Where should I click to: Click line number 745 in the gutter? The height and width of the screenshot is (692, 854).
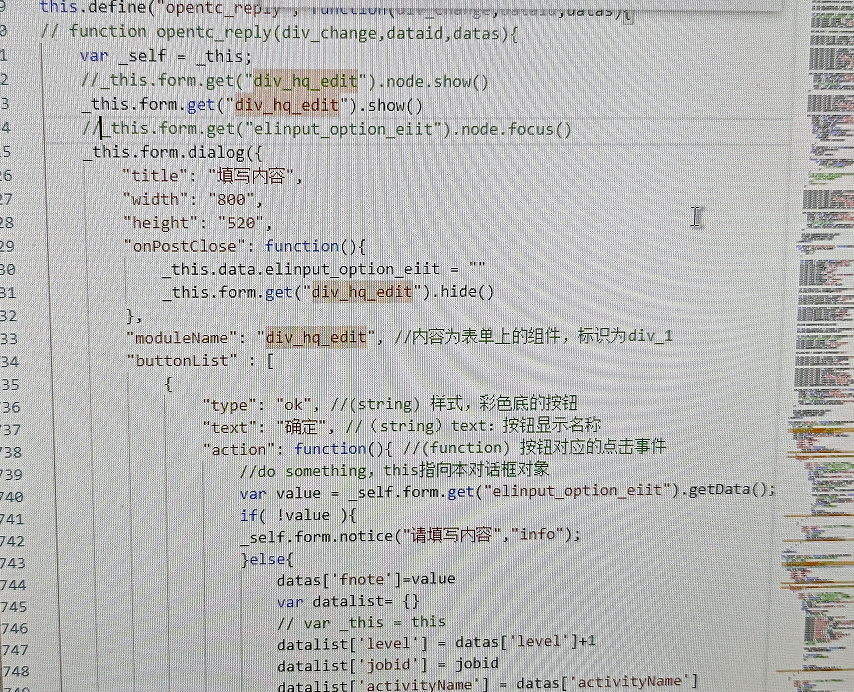point(13,607)
